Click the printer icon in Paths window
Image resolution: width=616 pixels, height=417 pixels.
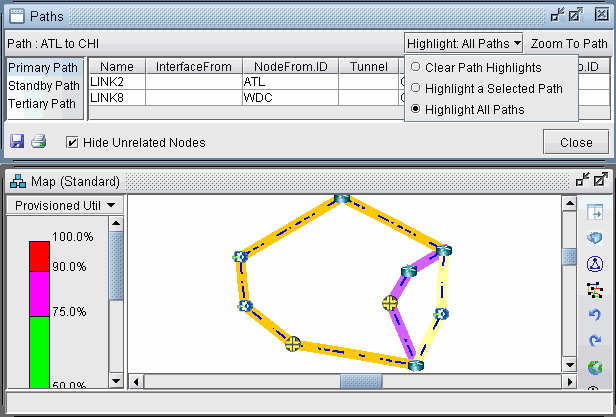point(39,142)
